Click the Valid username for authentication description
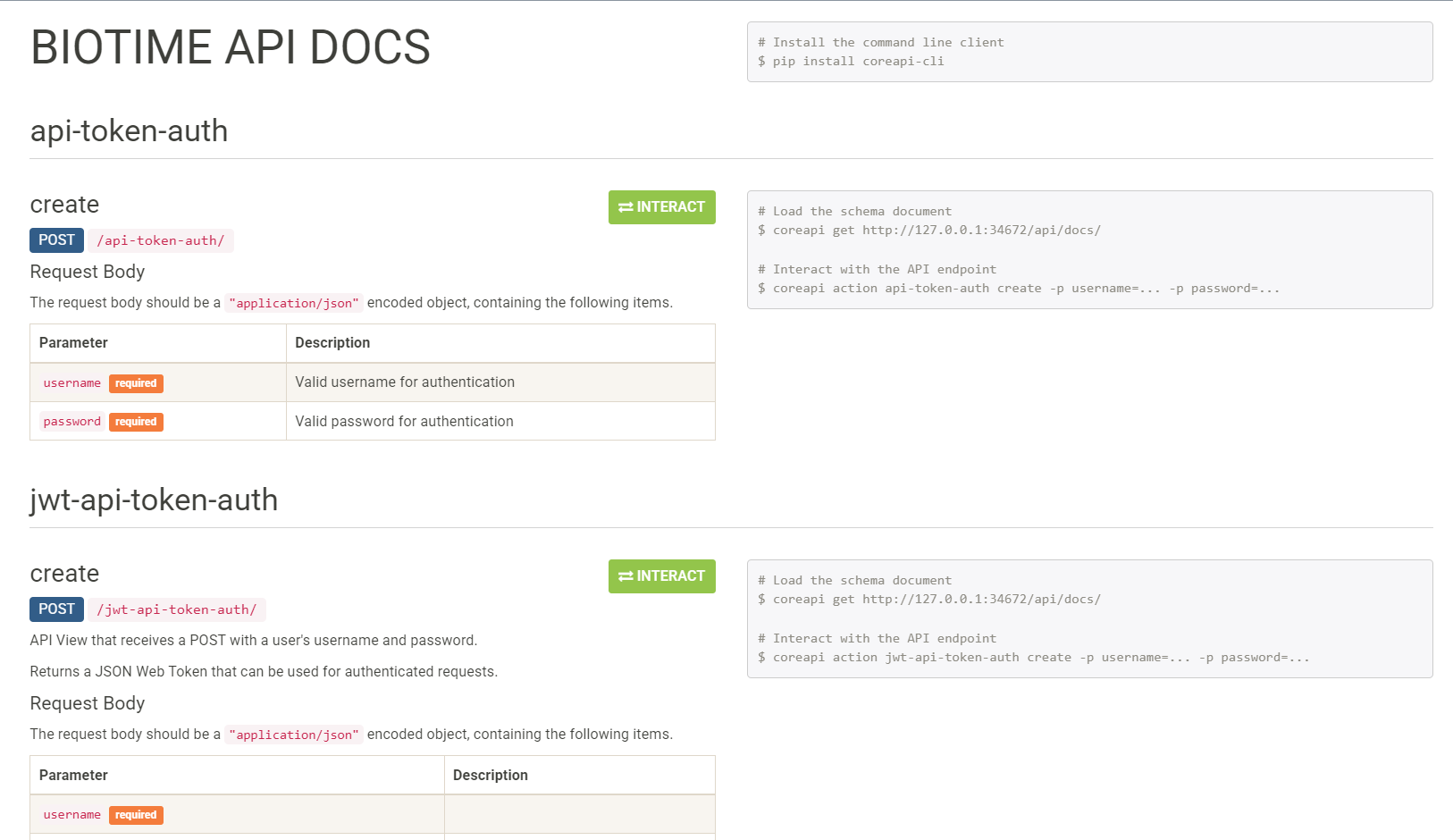The width and height of the screenshot is (1453, 840). pyautogui.click(x=405, y=382)
